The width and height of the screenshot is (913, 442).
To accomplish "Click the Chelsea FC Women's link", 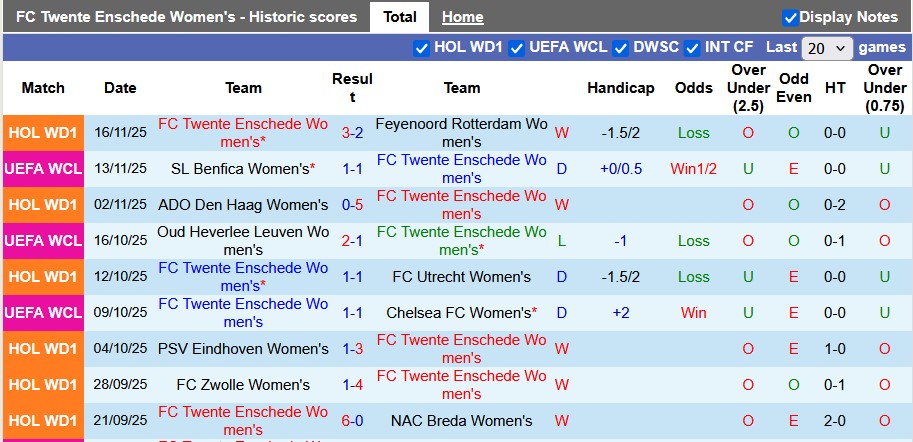I will (461, 313).
